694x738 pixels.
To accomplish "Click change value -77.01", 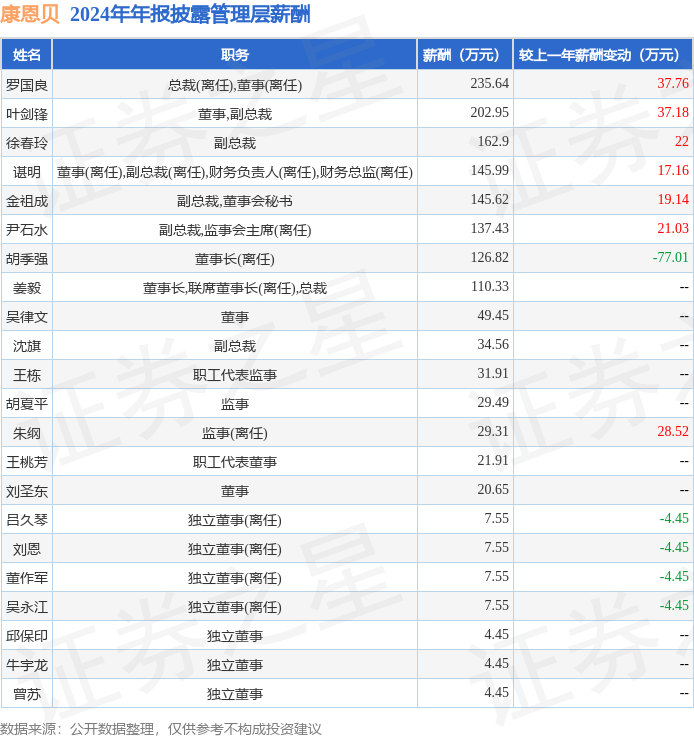I will (670, 257).
